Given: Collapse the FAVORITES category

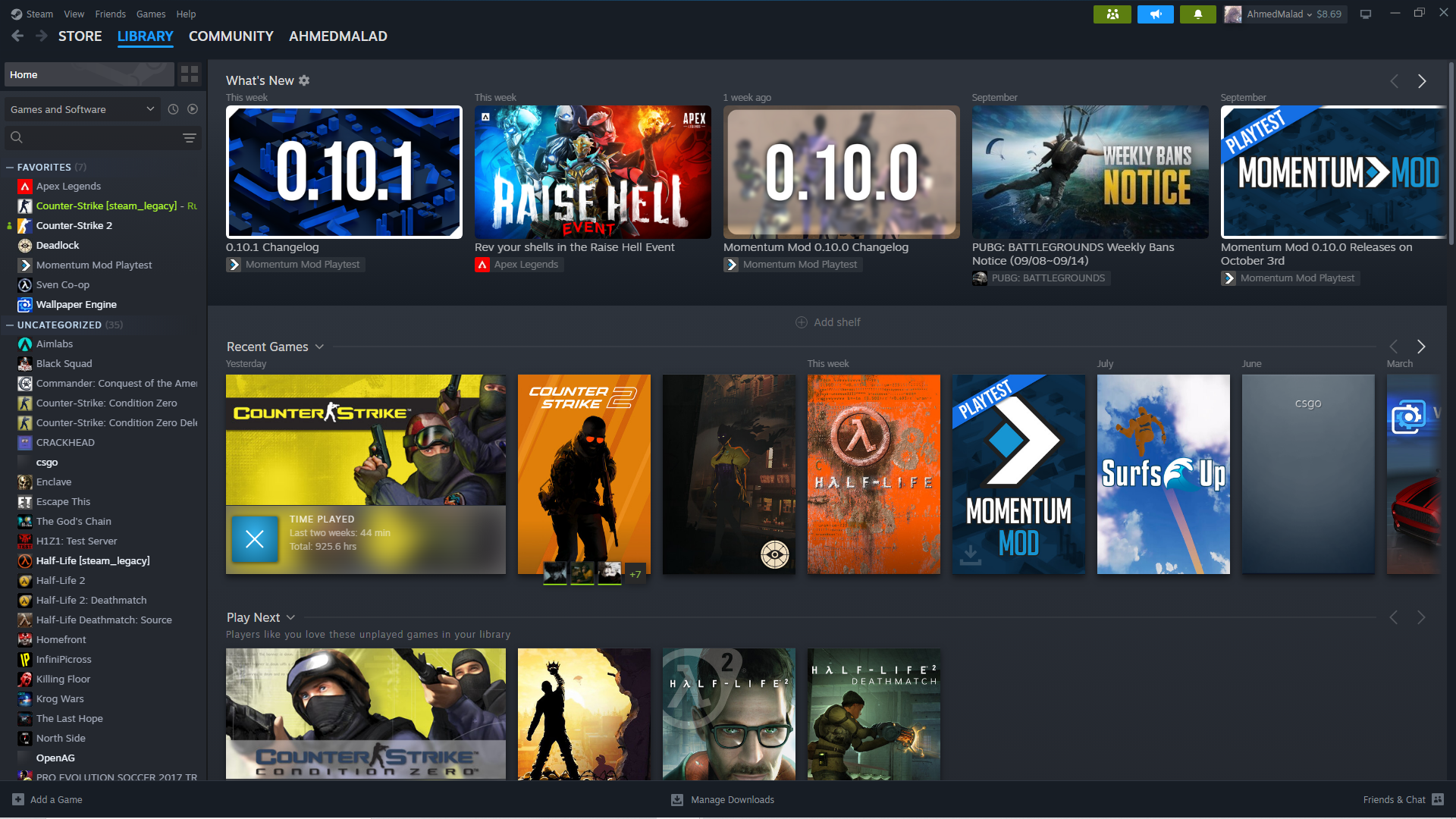Looking at the screenshot, I should coord(10,167).
